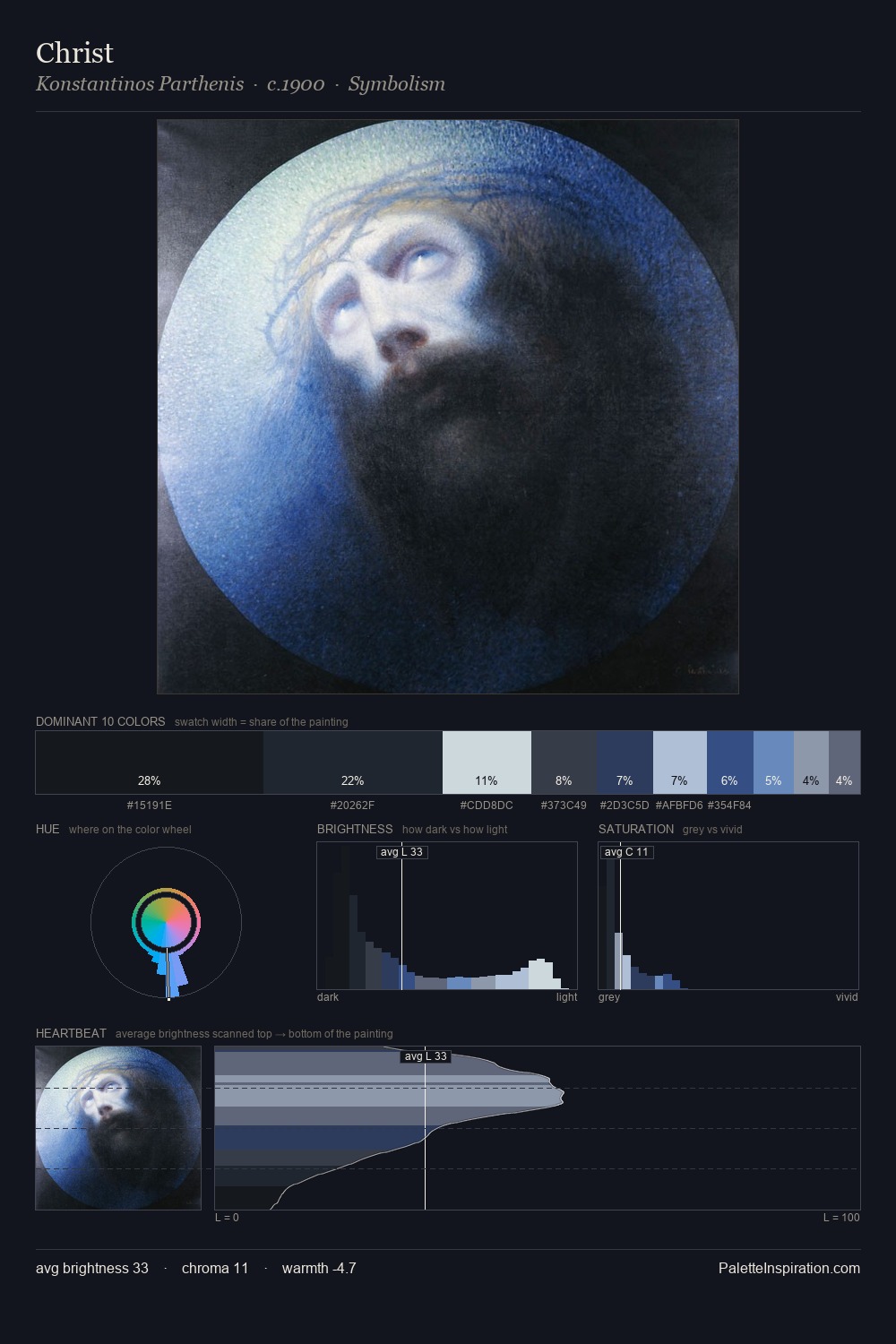Click the '#354F84' hex code text

pyautogui.click(x=729, y=806)
